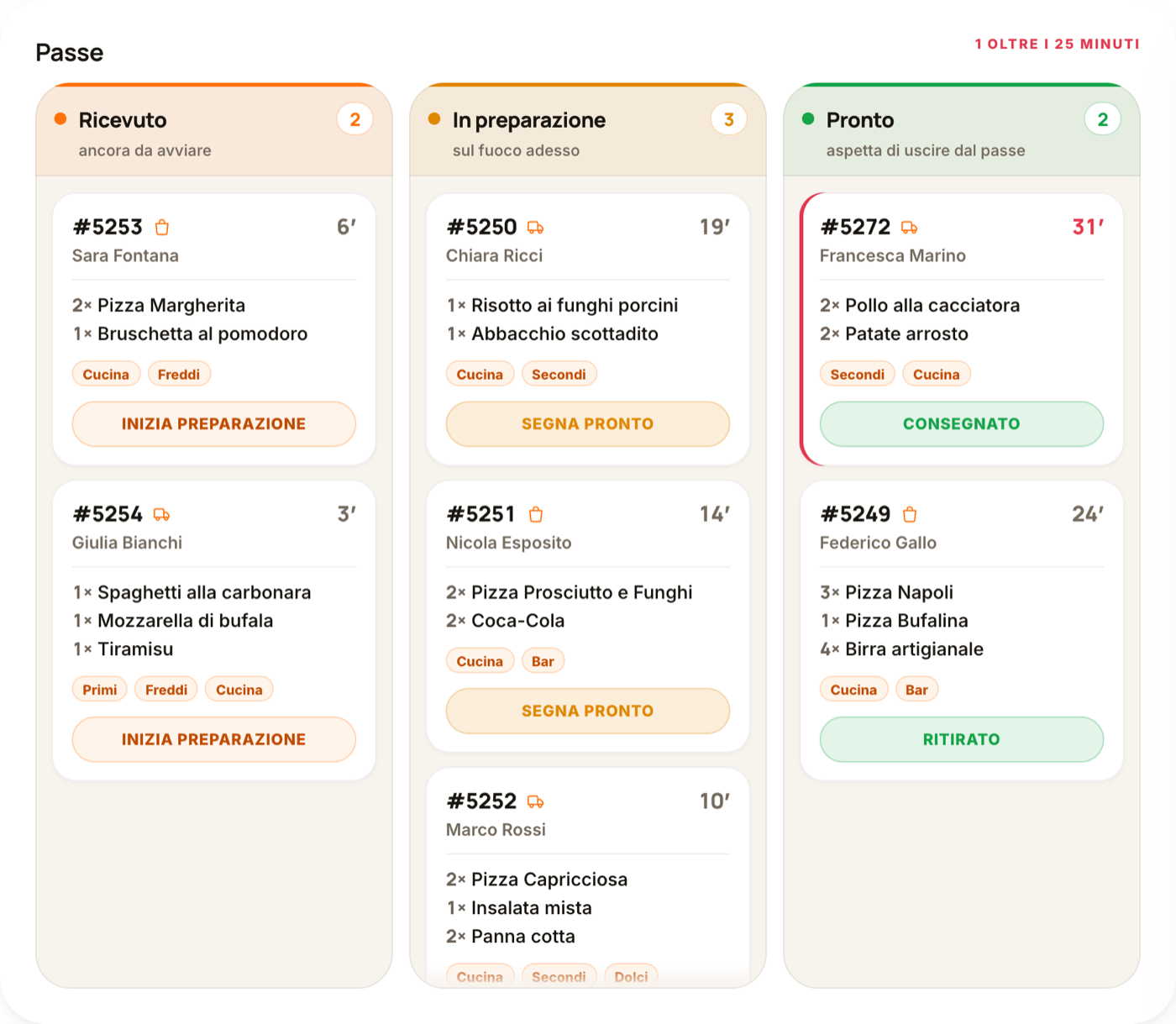Start preparation for Sara Fontana's order
This screenshot has height=1024, width=1176.
214,424
